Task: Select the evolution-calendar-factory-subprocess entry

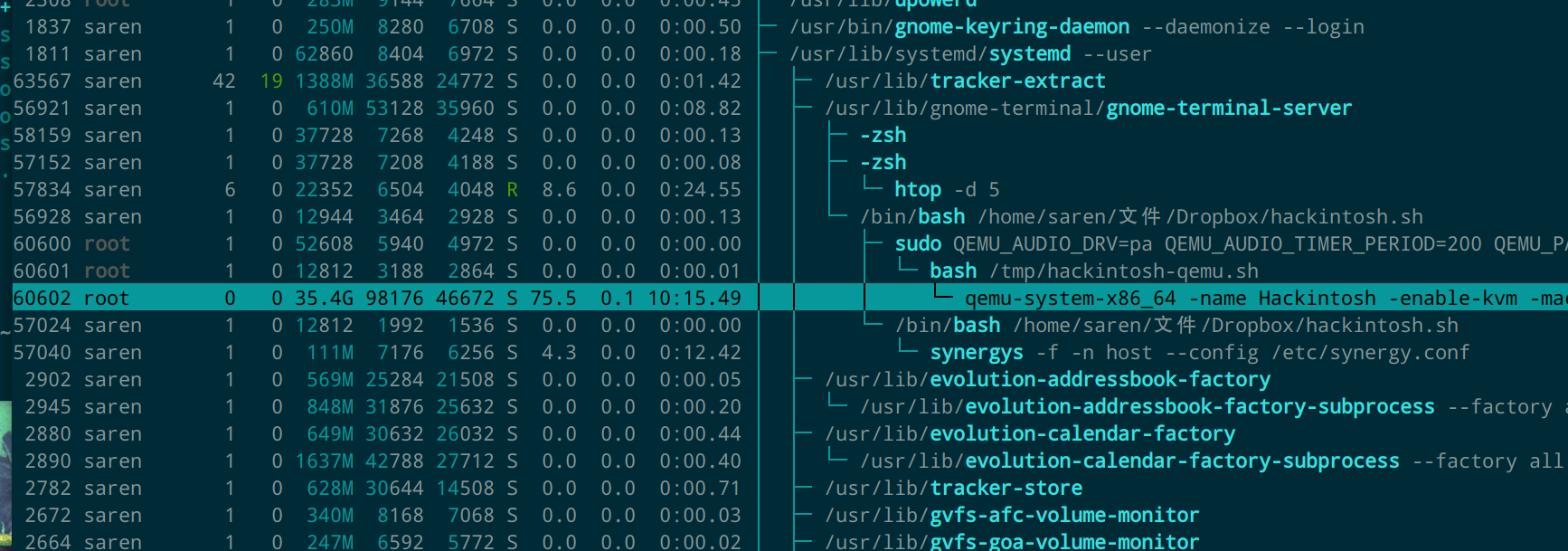Action: [1181, 461]
